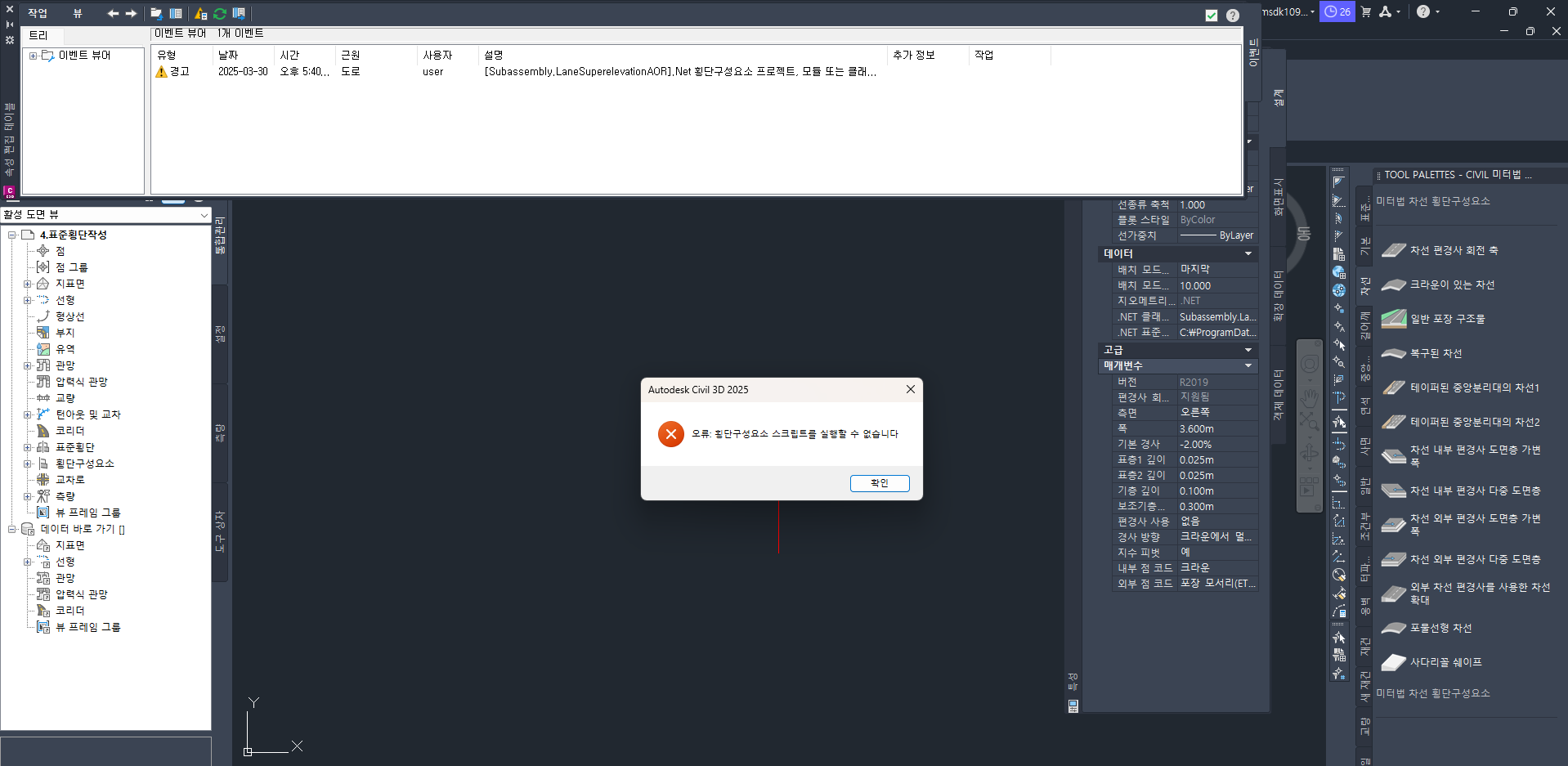Open the Autodesk App dropdown in title bar
The height and width of the screenshot is (766, 1568).
click(x=1390, y=11)
